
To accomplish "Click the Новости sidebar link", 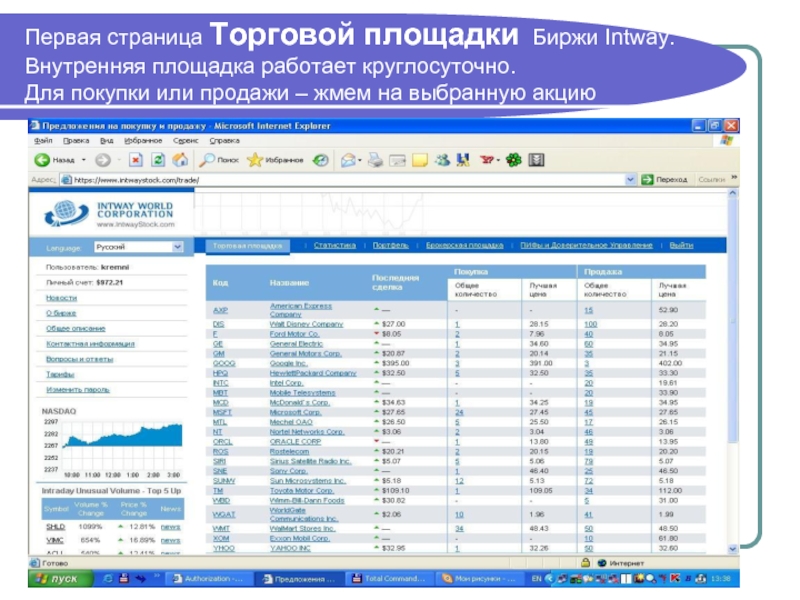I will (61, 297).
